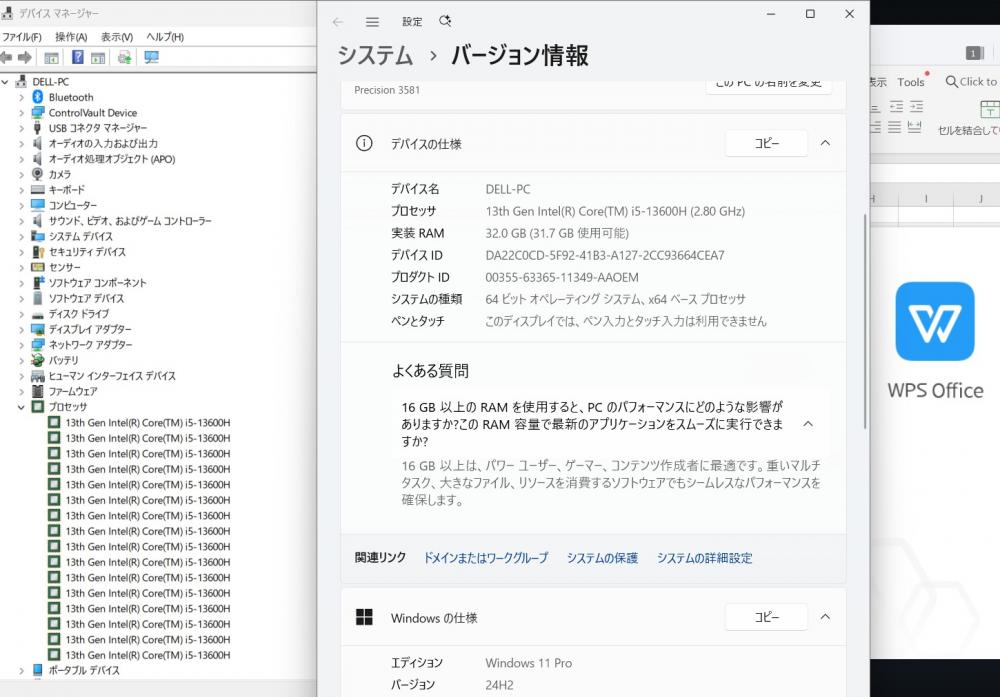The height and width of the screenshot is (697, 1000).
Task: Collapse the 16 GB RAM FAQ answer
Action: pos(808,424)
